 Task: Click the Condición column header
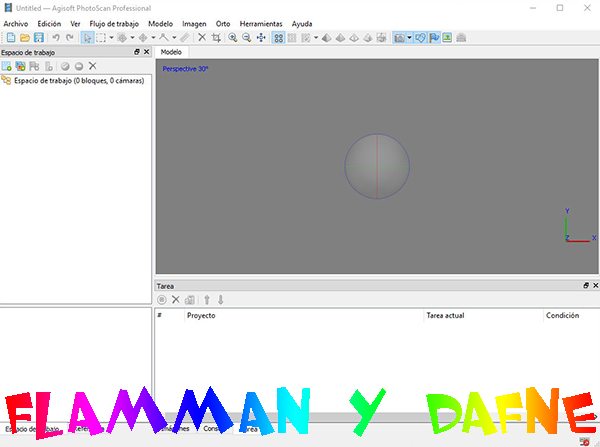tap(571, 315)
